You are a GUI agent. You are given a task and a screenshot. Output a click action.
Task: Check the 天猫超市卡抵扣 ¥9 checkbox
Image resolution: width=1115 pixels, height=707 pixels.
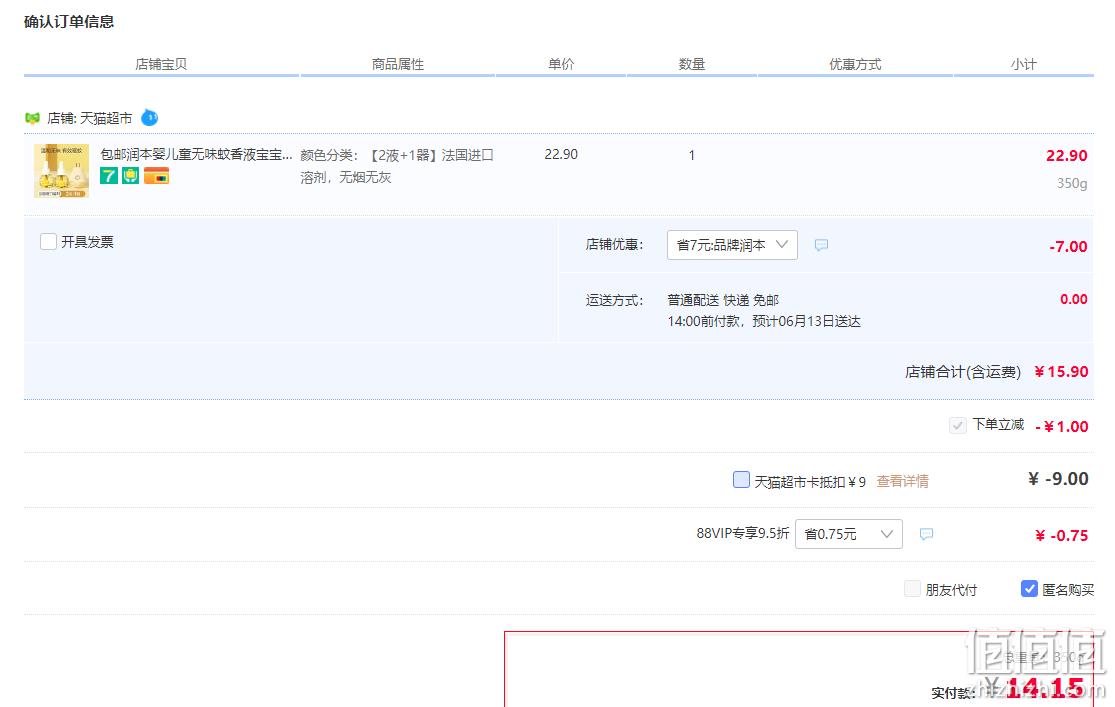[741, 479]
